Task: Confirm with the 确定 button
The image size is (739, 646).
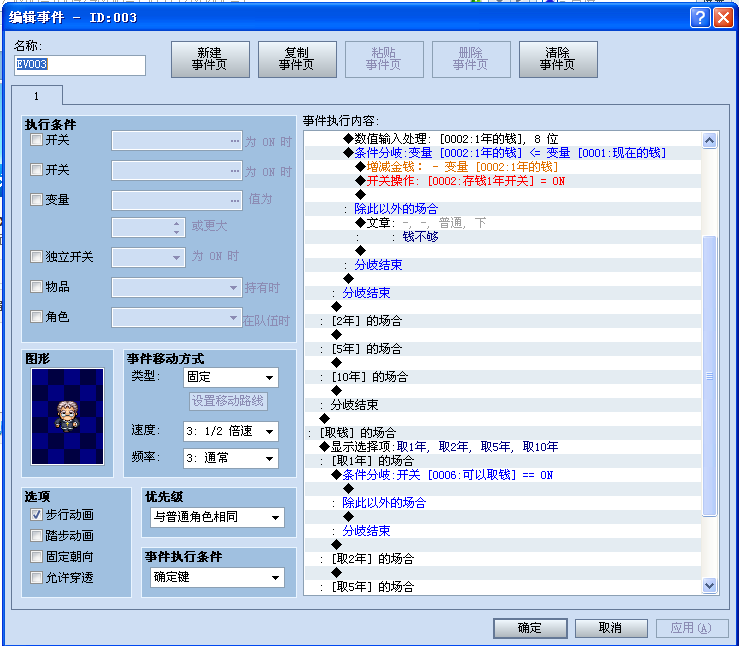Action: [x=530, y=628]
